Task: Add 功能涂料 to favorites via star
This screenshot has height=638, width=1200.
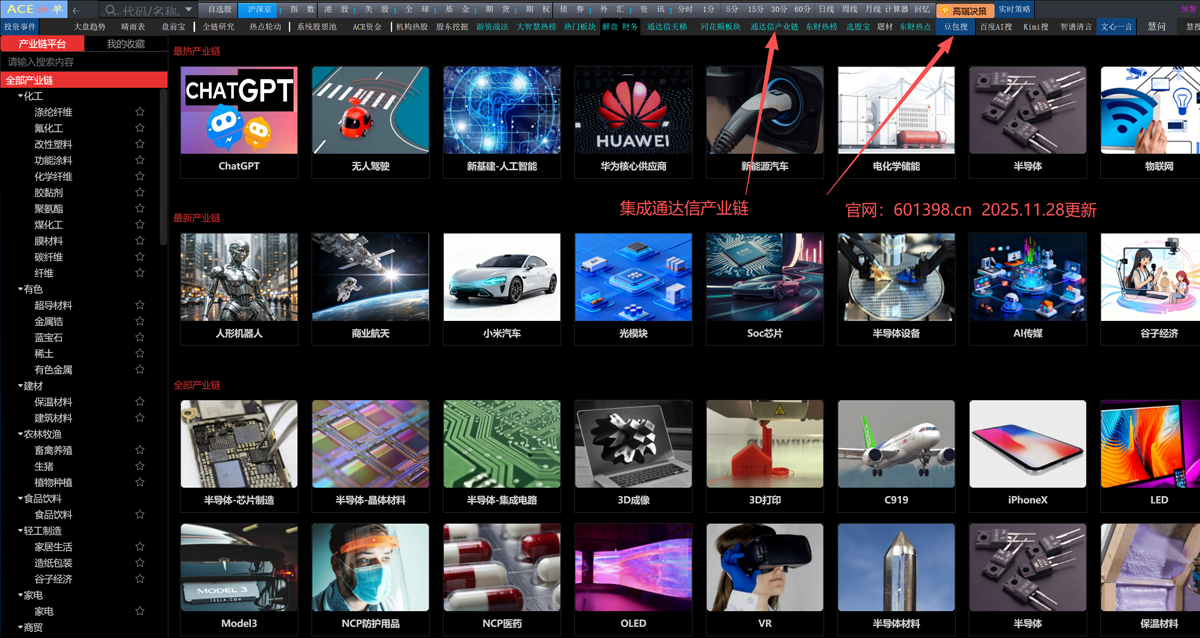Action: tap(140, 160)
